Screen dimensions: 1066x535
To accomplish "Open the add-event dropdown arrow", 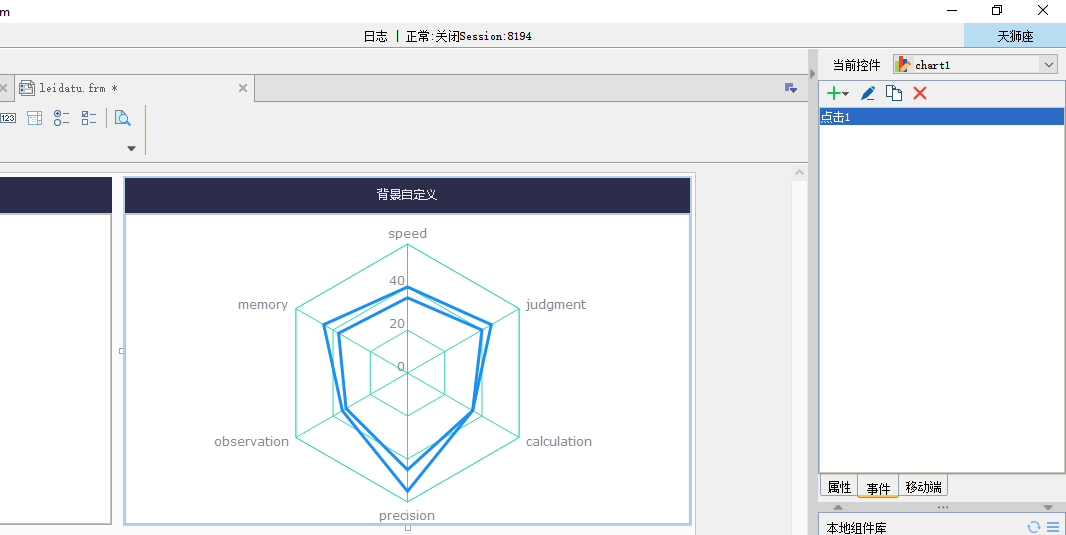I will [846, 94].
